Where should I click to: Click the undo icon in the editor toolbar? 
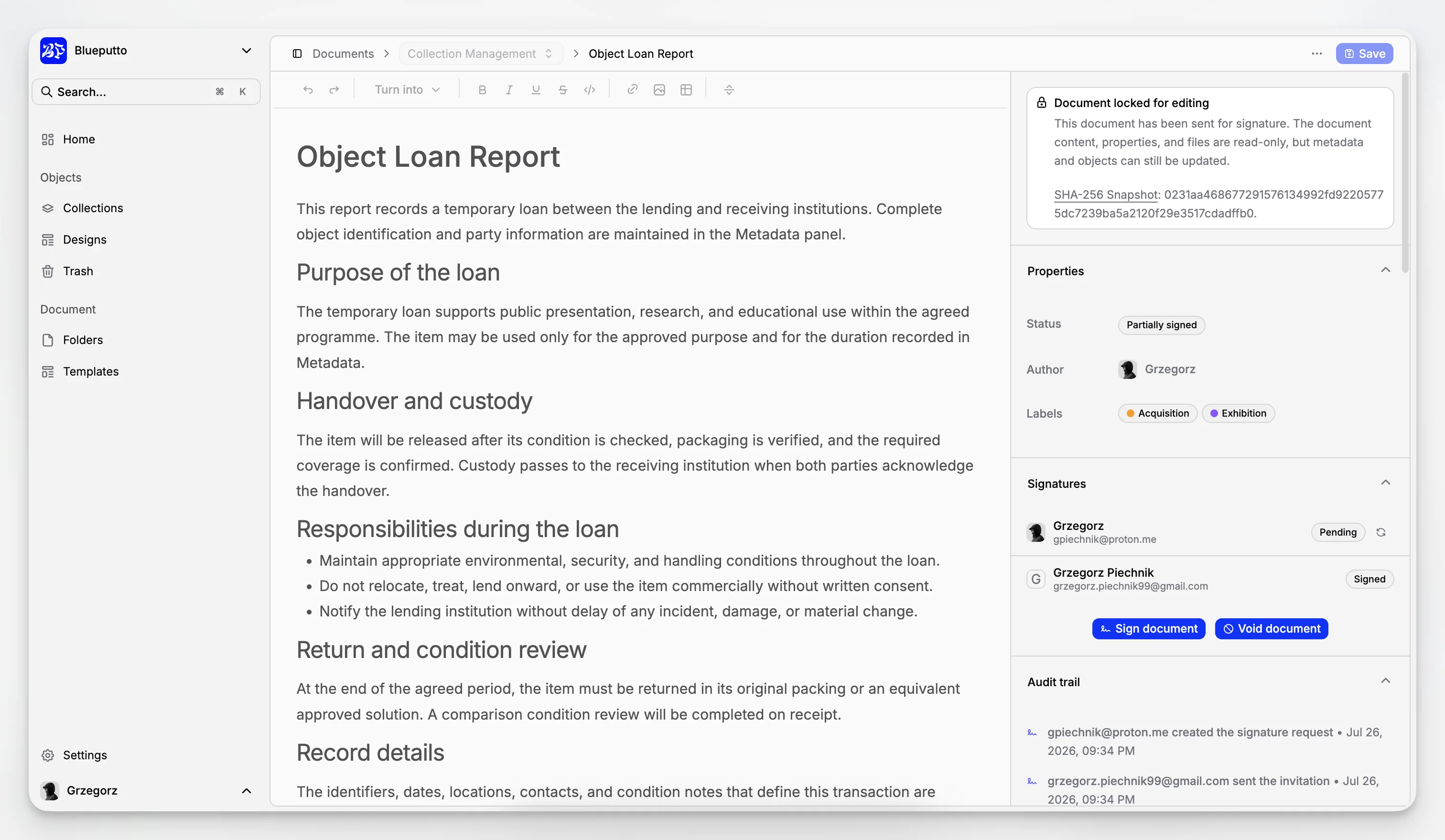tap(308, 90)
